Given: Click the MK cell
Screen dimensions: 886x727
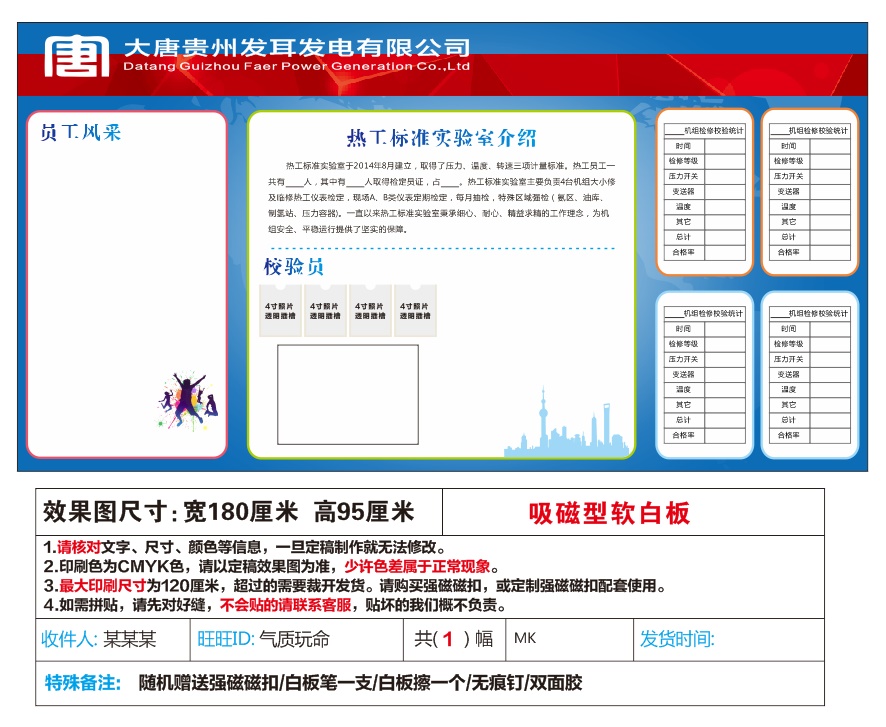Looking at the screenshot, I should (569, 639).
